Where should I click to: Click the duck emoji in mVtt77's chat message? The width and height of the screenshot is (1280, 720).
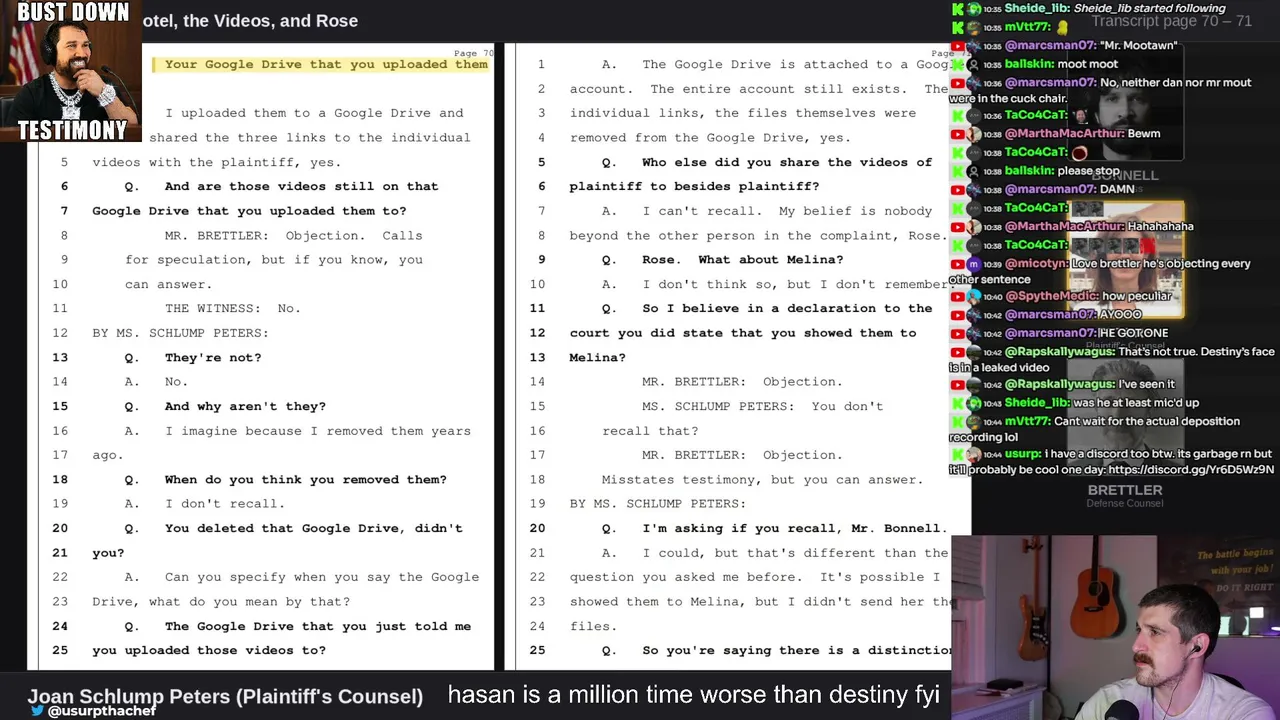coord(1062,28)
